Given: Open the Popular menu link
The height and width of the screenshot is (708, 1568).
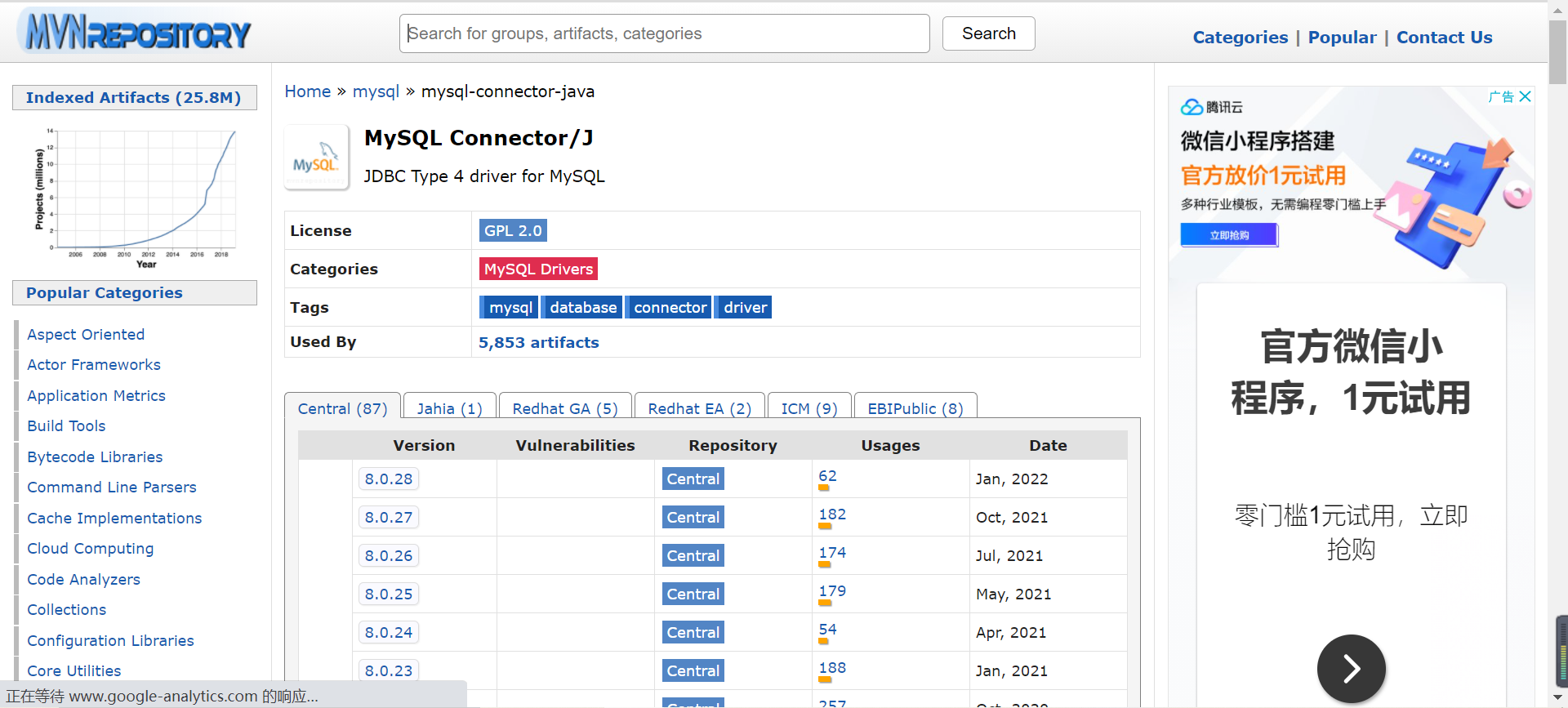Looking at the screenshot, I should coord(1342,38).
